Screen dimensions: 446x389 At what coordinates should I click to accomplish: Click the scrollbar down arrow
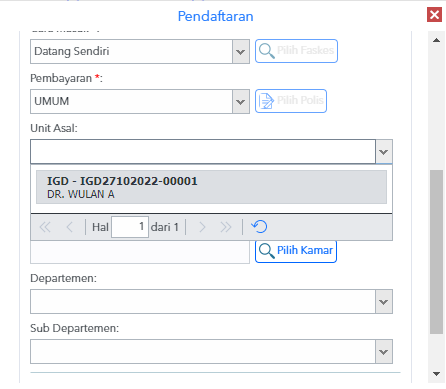pyautogui.click(x=436, y=374)
